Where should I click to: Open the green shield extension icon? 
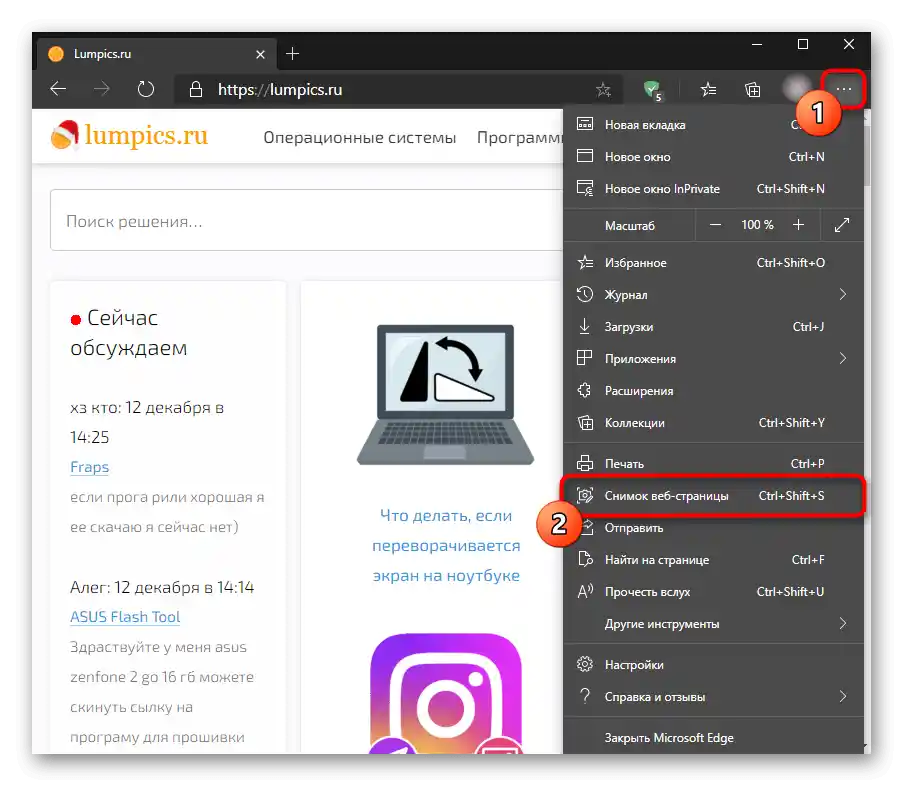[652, 90]
